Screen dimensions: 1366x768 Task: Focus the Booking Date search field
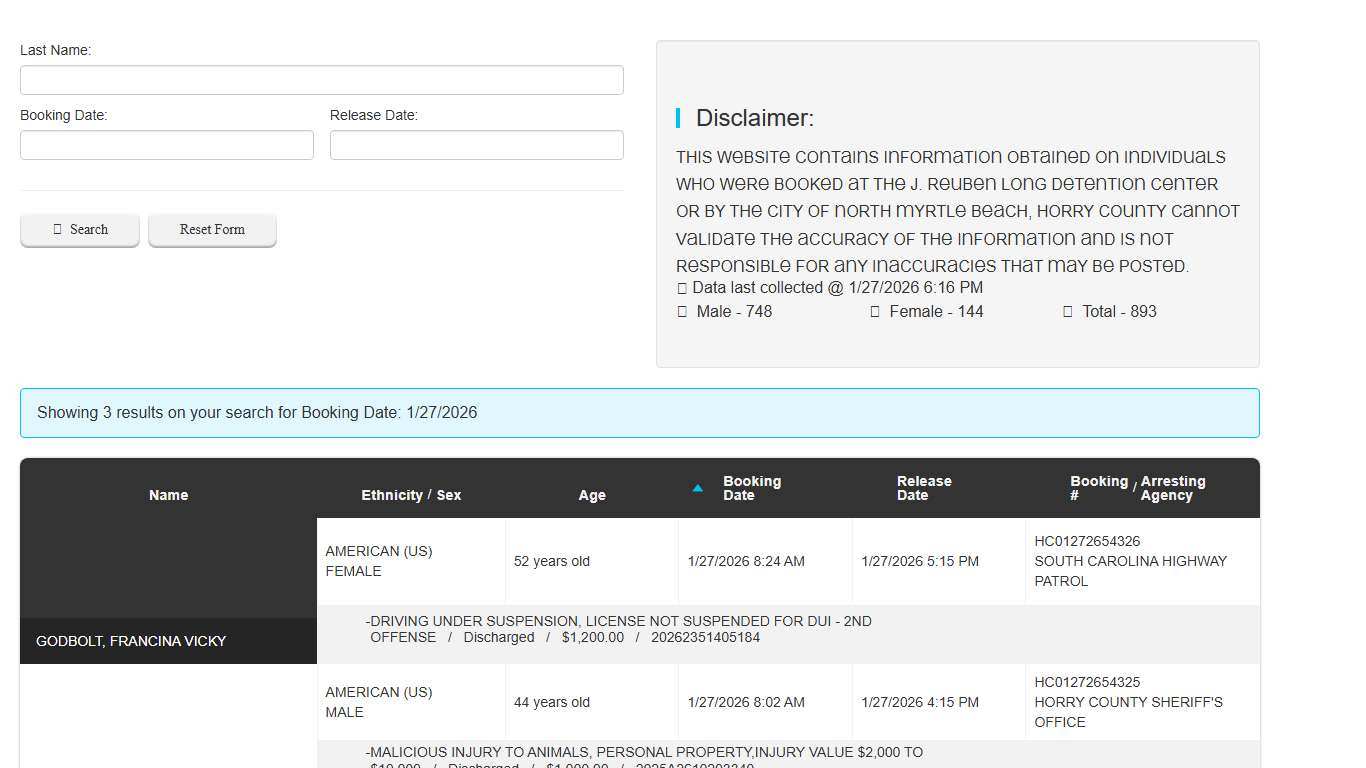[166, 145]
